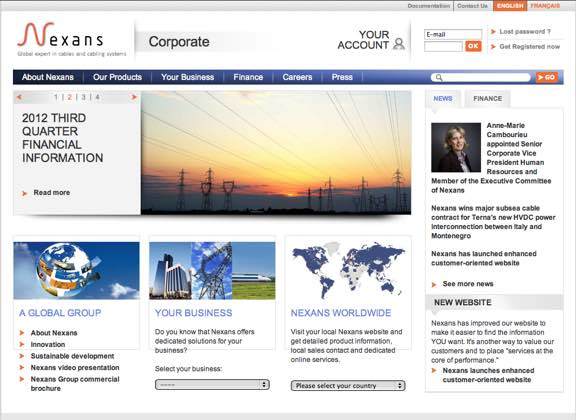Viewport: 576px width, 420px height.
Task: Click NEXANS WORLDWIDE heading
Action: click(x=341, y=313)
